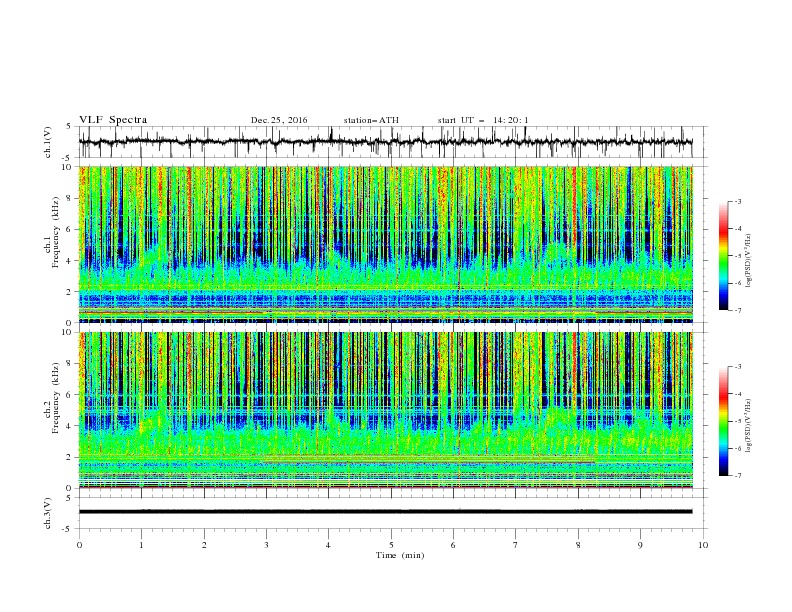Click time axis tick label "9"
This screenshot has width=792, height=612.
[x=640, y=545]
